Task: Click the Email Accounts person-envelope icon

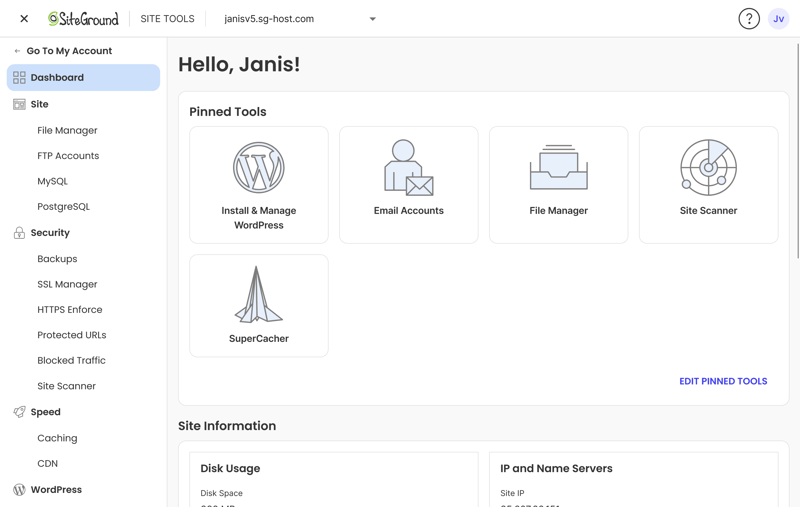Action: click(409, 167)
